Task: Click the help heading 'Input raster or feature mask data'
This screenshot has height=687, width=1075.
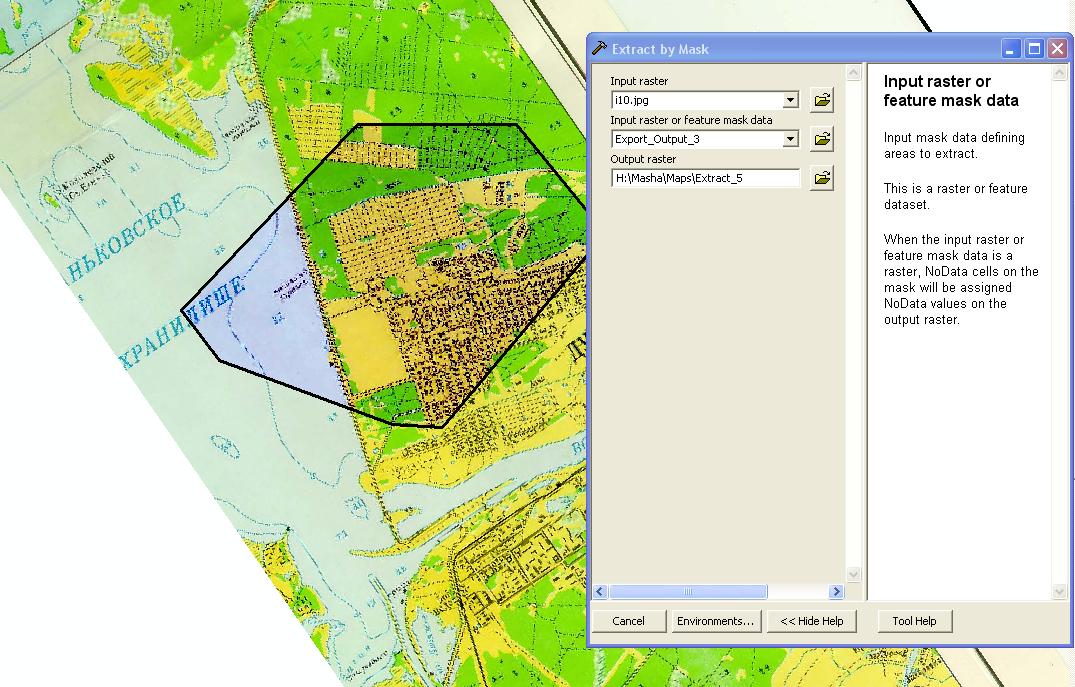Action: [951, 91]
